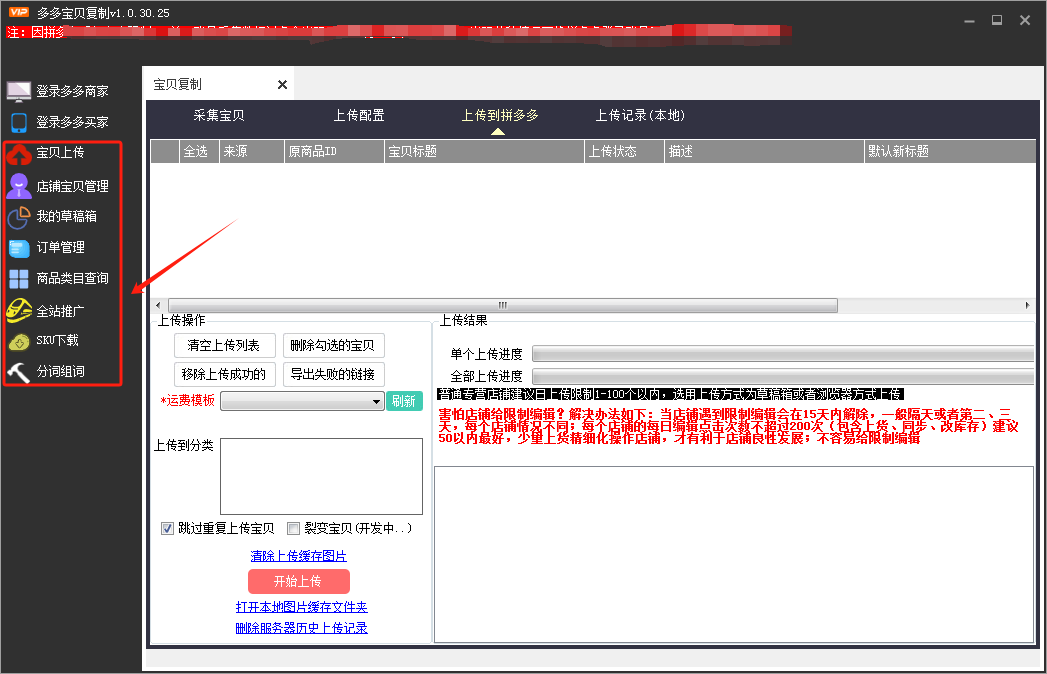Viewport: 1047px width, 674px height.
Task: Open the 上传记录(本地) tab
Action: (x=640, y=116)
